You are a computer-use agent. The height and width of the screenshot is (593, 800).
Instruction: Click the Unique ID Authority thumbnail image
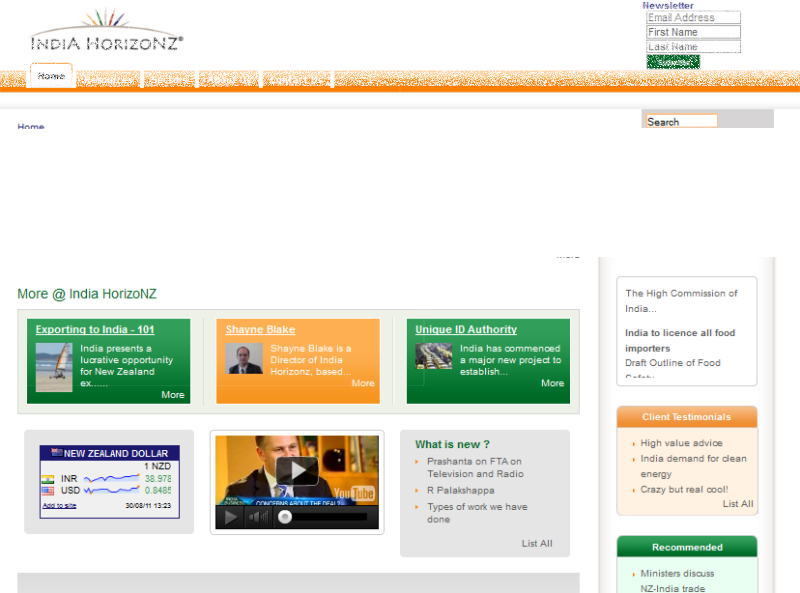click(434, 357)
